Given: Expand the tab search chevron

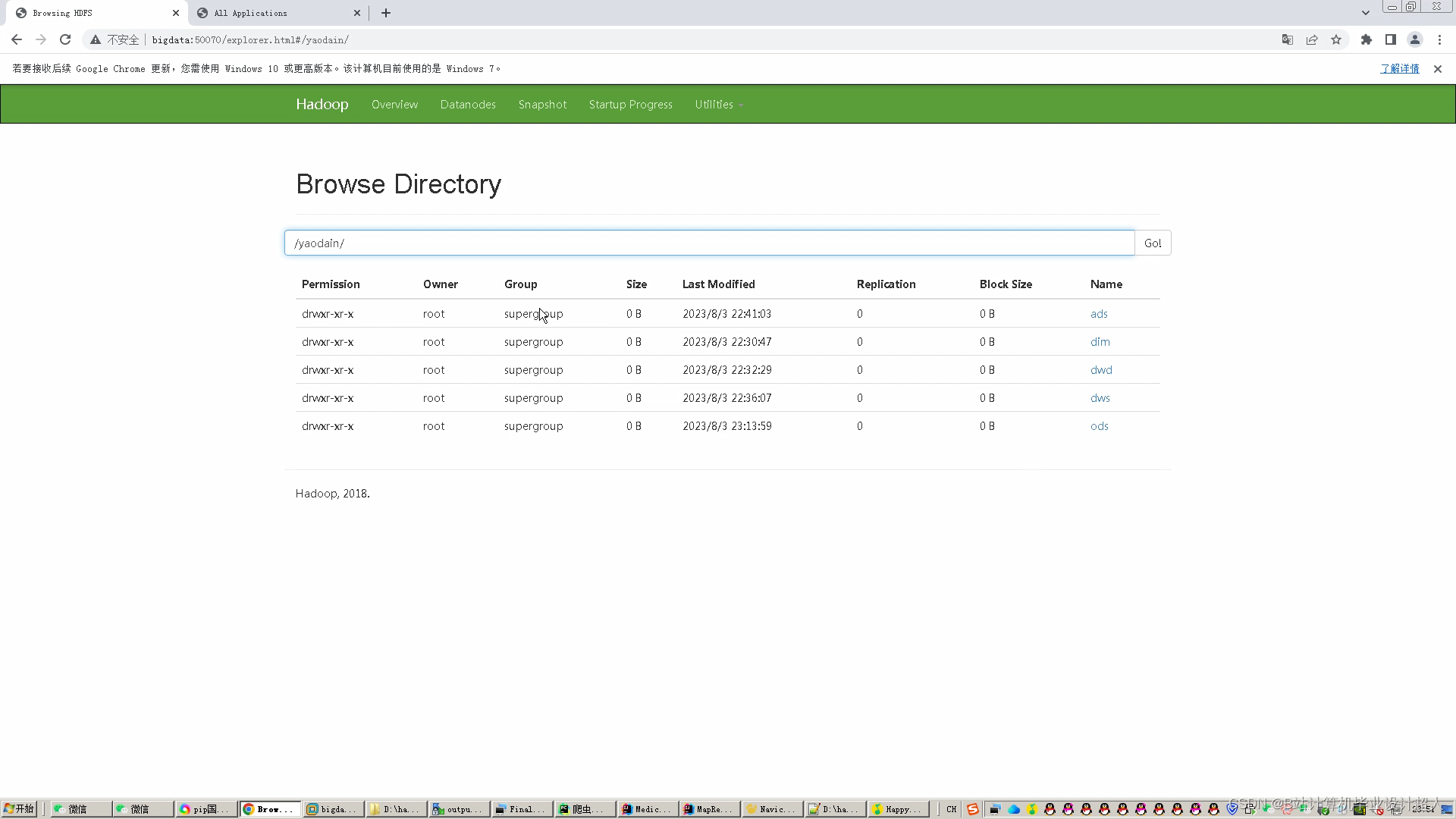Looking at the screenshot, I should [1365, 13].
